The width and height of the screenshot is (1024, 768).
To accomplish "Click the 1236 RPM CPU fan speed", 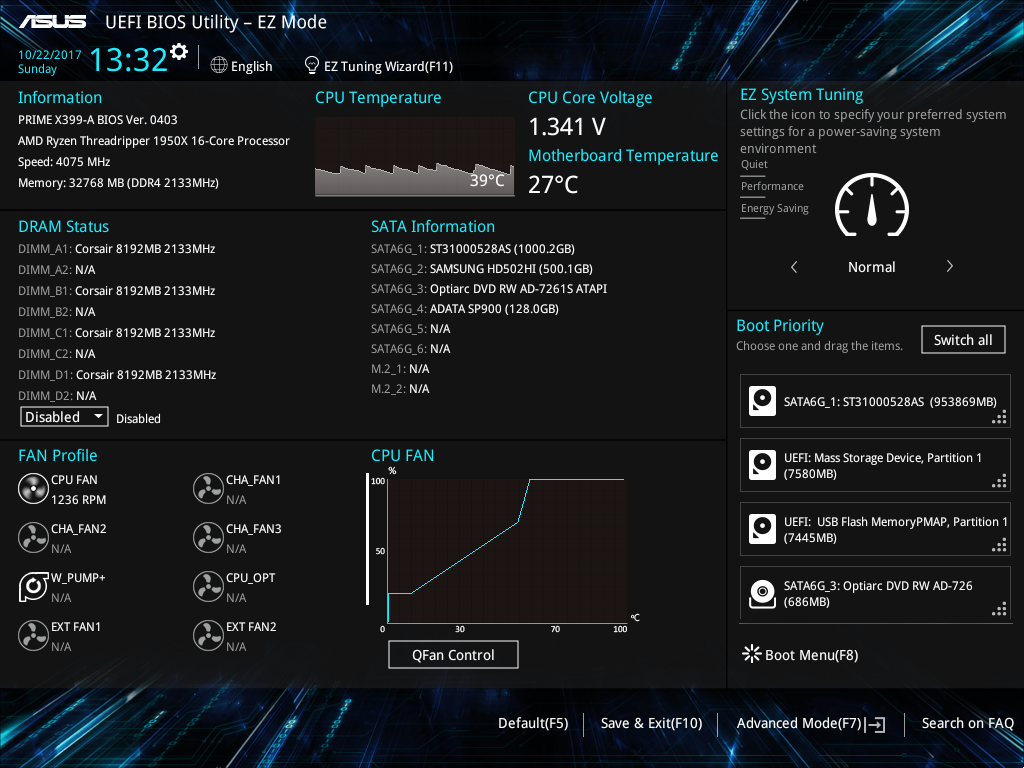I will coord(78,500).
